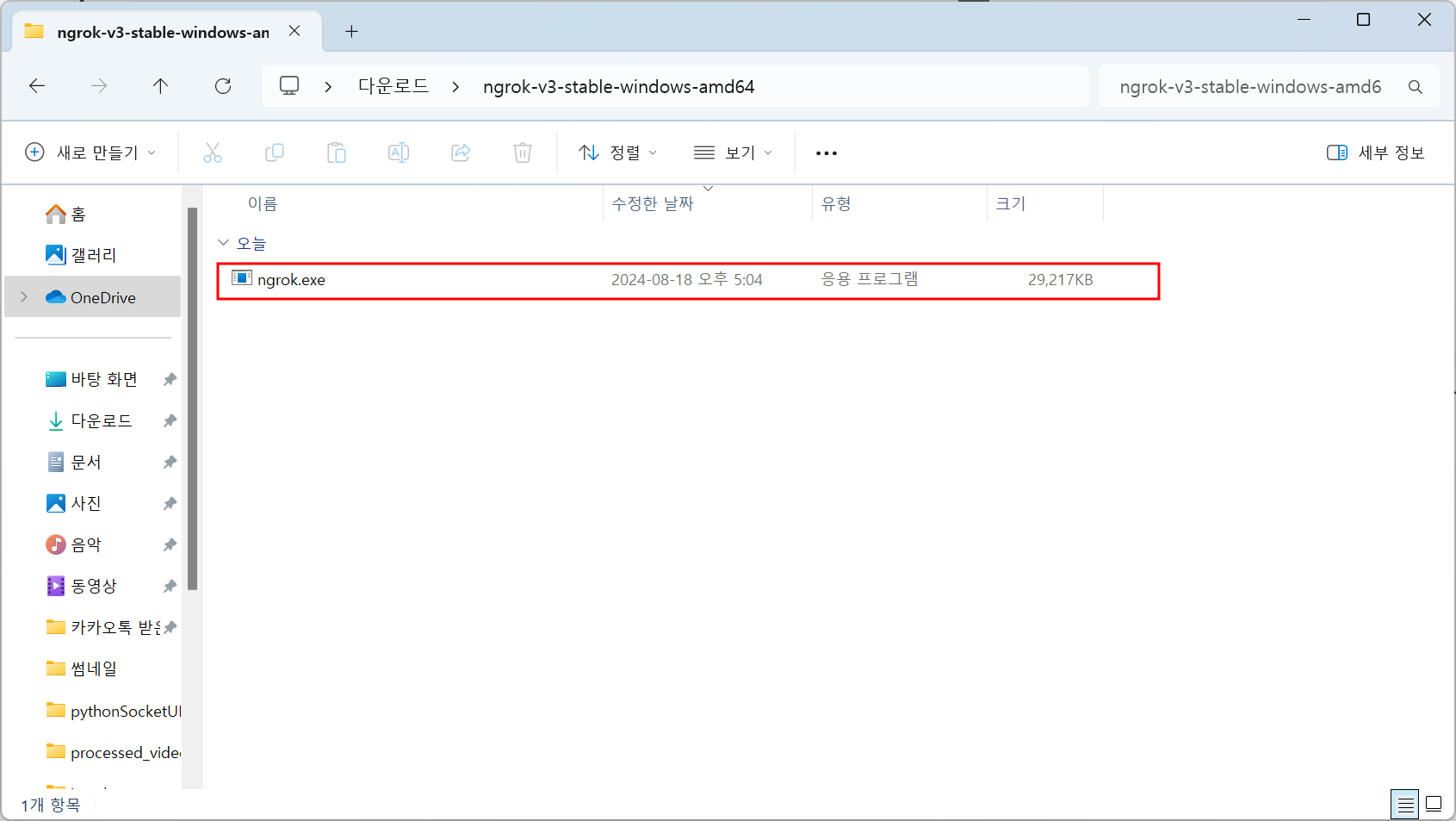Expand the OneDrive tree node

tap(24, 297)
